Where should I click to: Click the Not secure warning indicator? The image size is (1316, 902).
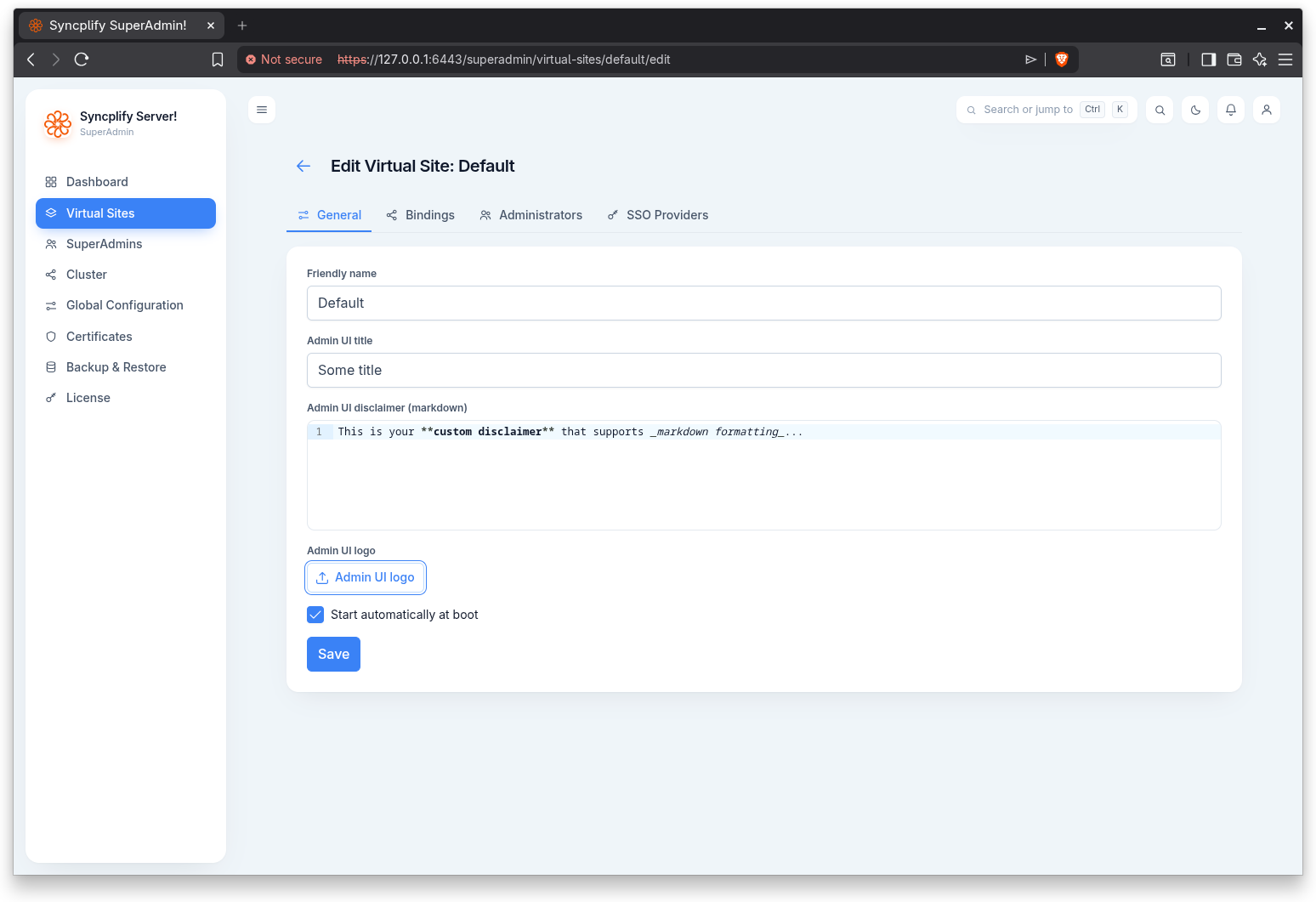[x=284, y=60]
